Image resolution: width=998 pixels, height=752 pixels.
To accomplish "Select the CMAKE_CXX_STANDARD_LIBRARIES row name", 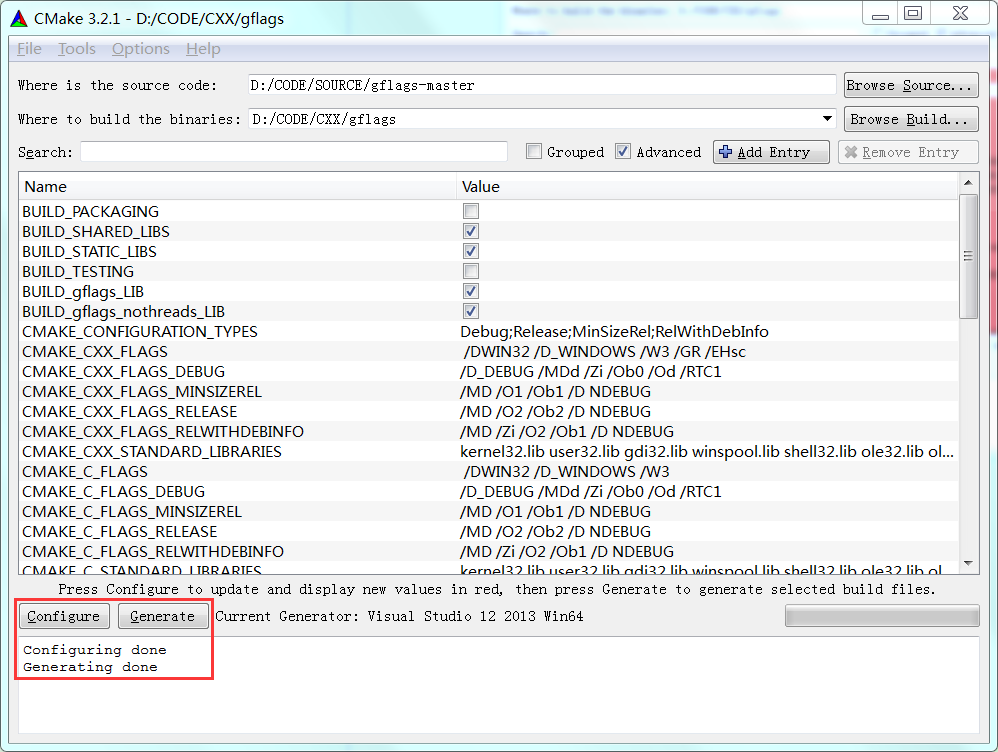I will 151,451.
